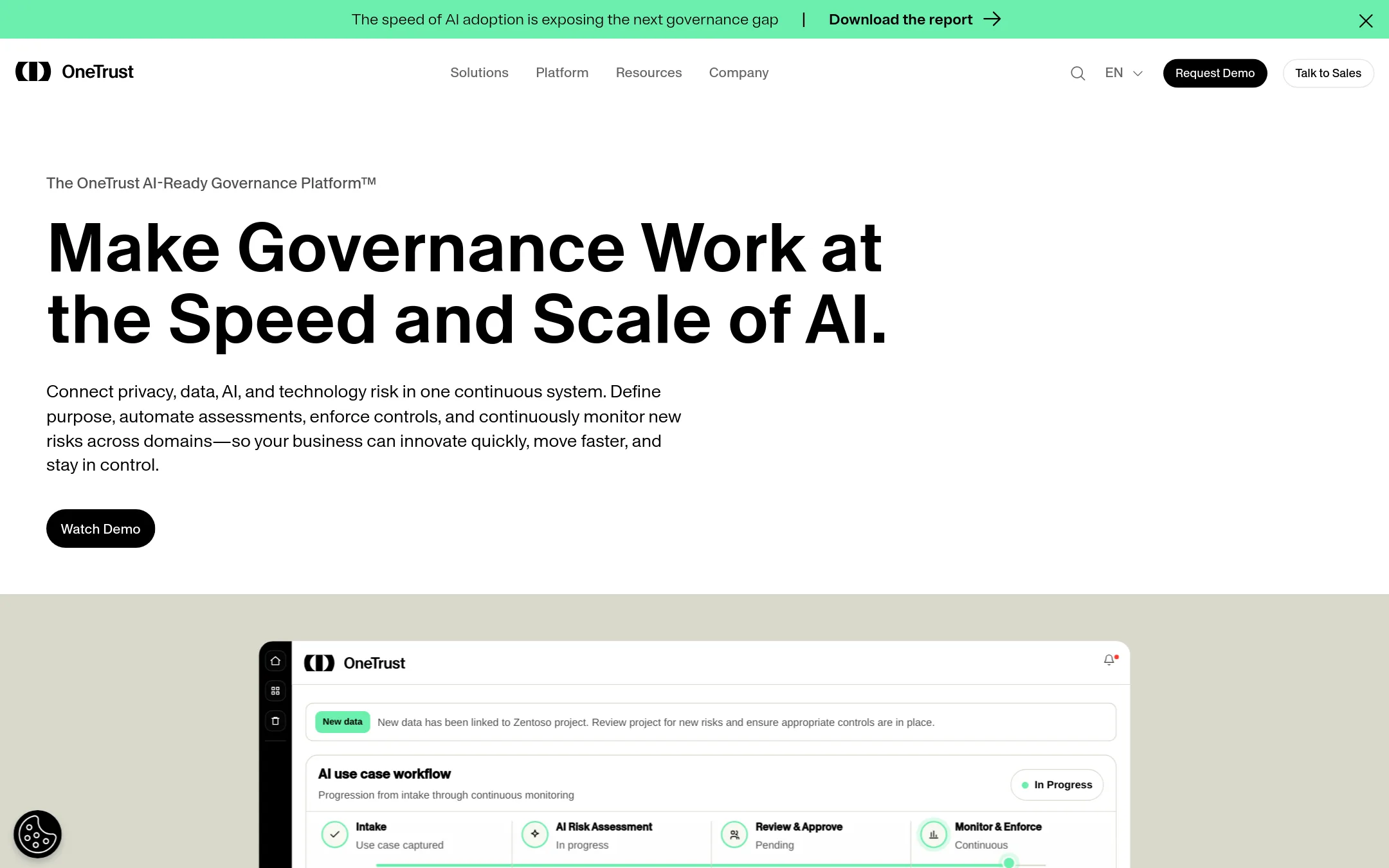The width and height of the screenshot is (1389, 868).
Task: Click the Review & Approve step icon
Action: 734,835
